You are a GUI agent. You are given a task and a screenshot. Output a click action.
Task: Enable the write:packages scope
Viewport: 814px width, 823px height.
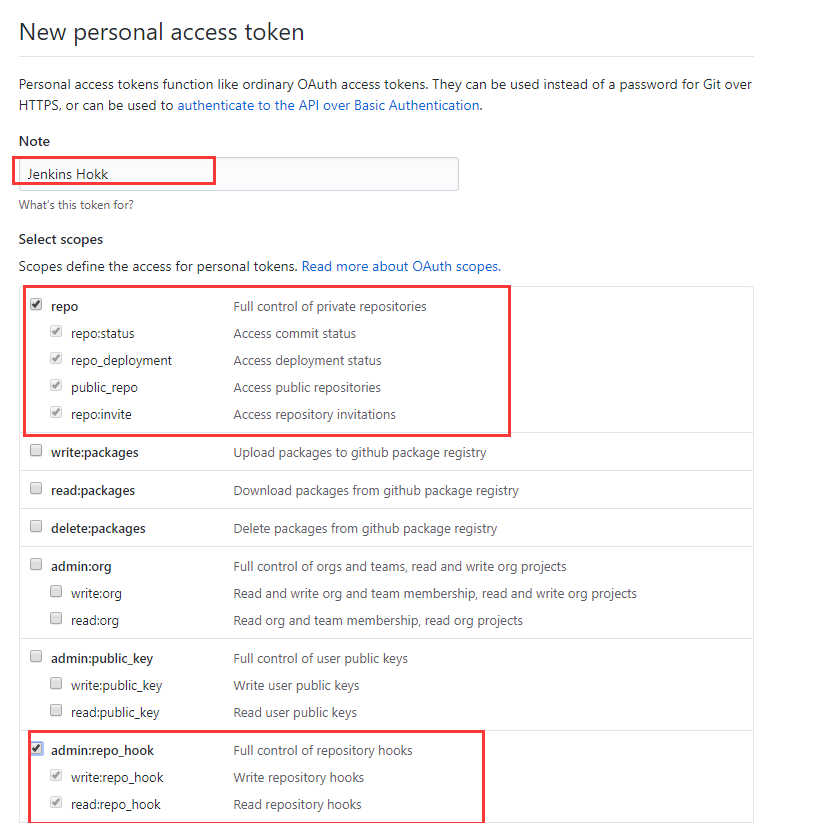click(x=37, y=452)
